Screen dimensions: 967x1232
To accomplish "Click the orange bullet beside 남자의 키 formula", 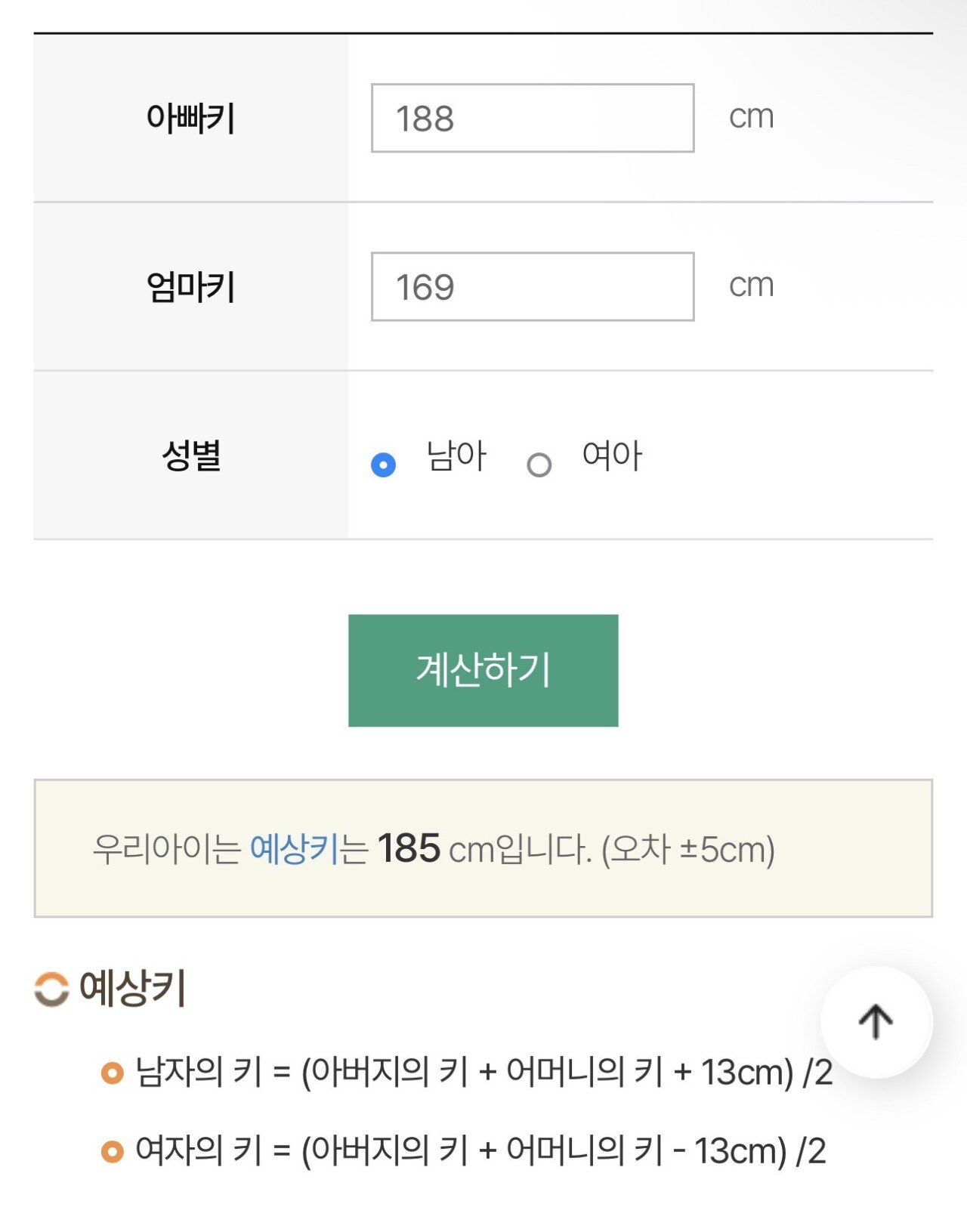I will point(113,1073).
